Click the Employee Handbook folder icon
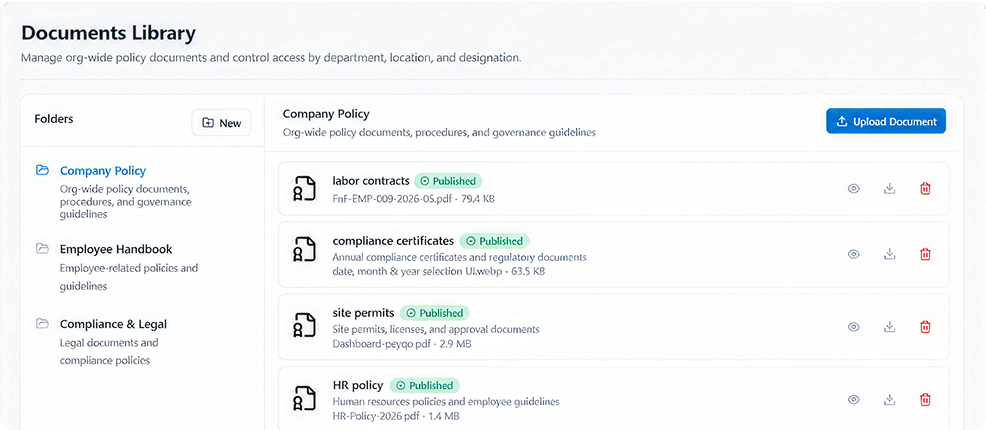Screen dimensions: 986x430 42,248
